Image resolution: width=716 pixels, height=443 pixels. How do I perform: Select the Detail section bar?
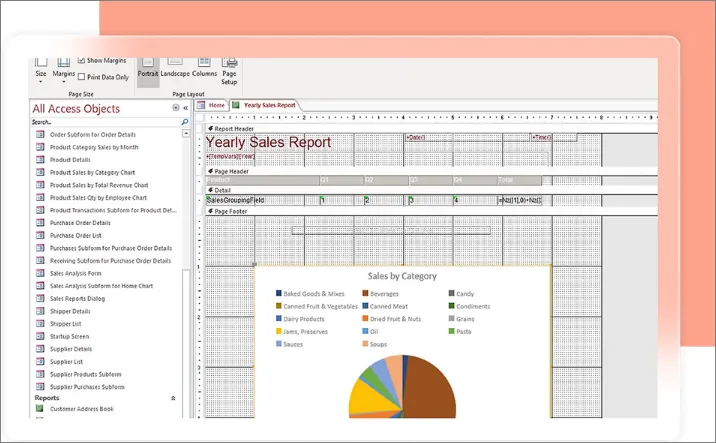[432, 190]
